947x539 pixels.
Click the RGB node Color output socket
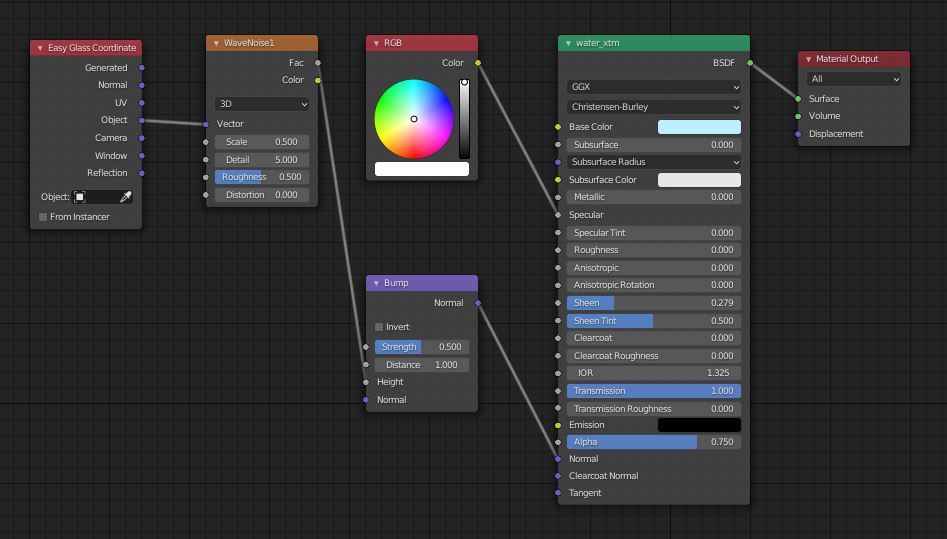478,63
